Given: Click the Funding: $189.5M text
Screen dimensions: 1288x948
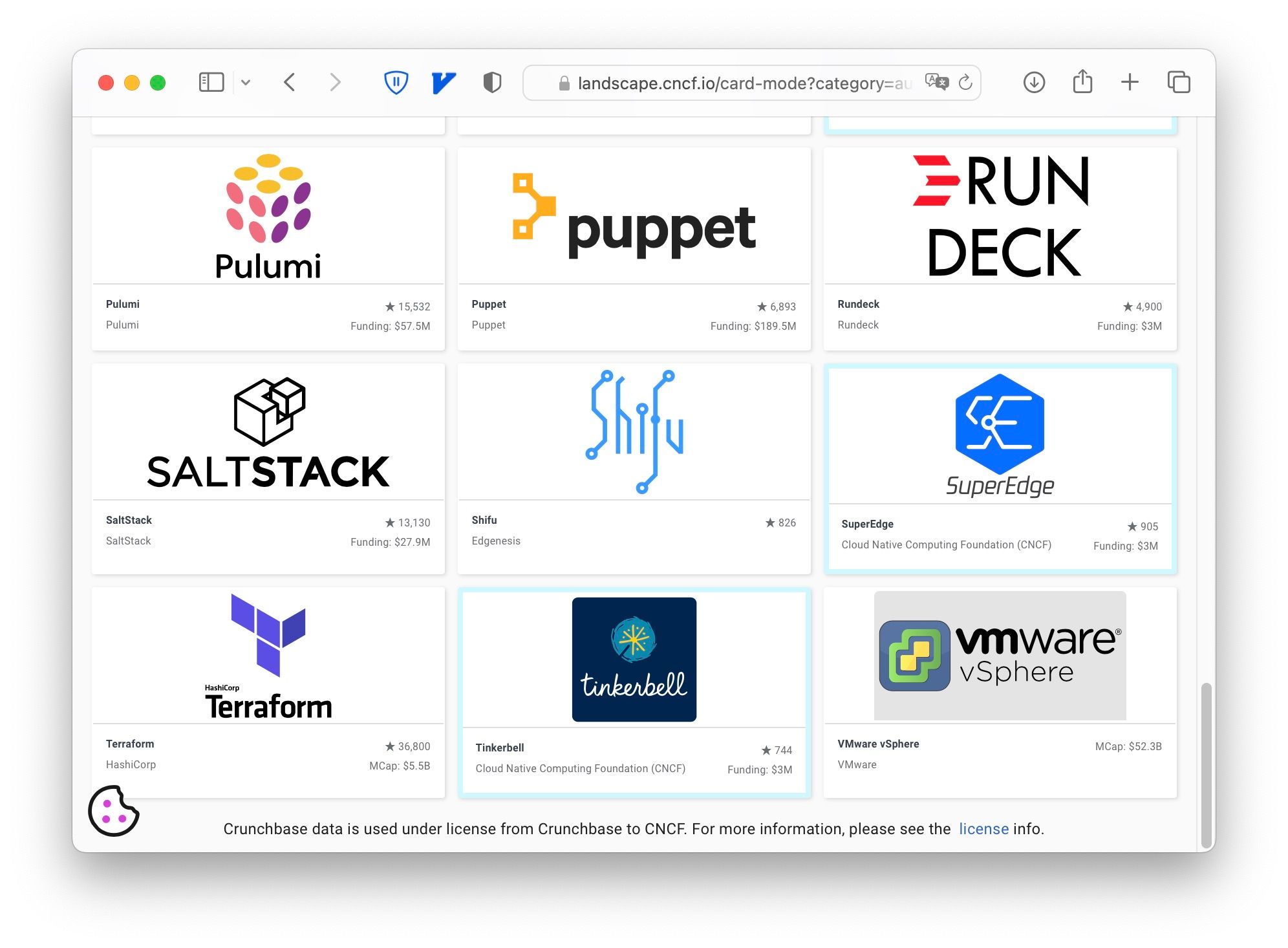Looking at the screenshot, I should 753,326.
